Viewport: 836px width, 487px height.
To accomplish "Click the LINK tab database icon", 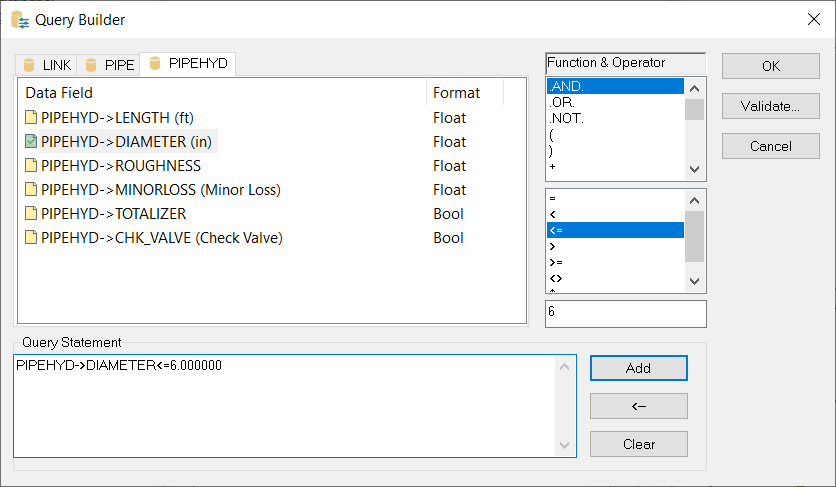I will [x=29, y=65].
